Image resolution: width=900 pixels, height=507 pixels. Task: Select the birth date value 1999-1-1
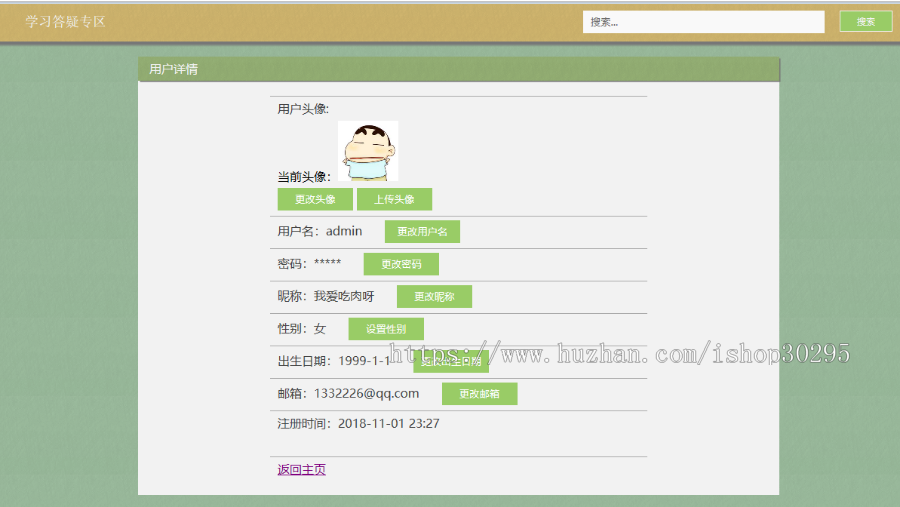pos(364,361)
